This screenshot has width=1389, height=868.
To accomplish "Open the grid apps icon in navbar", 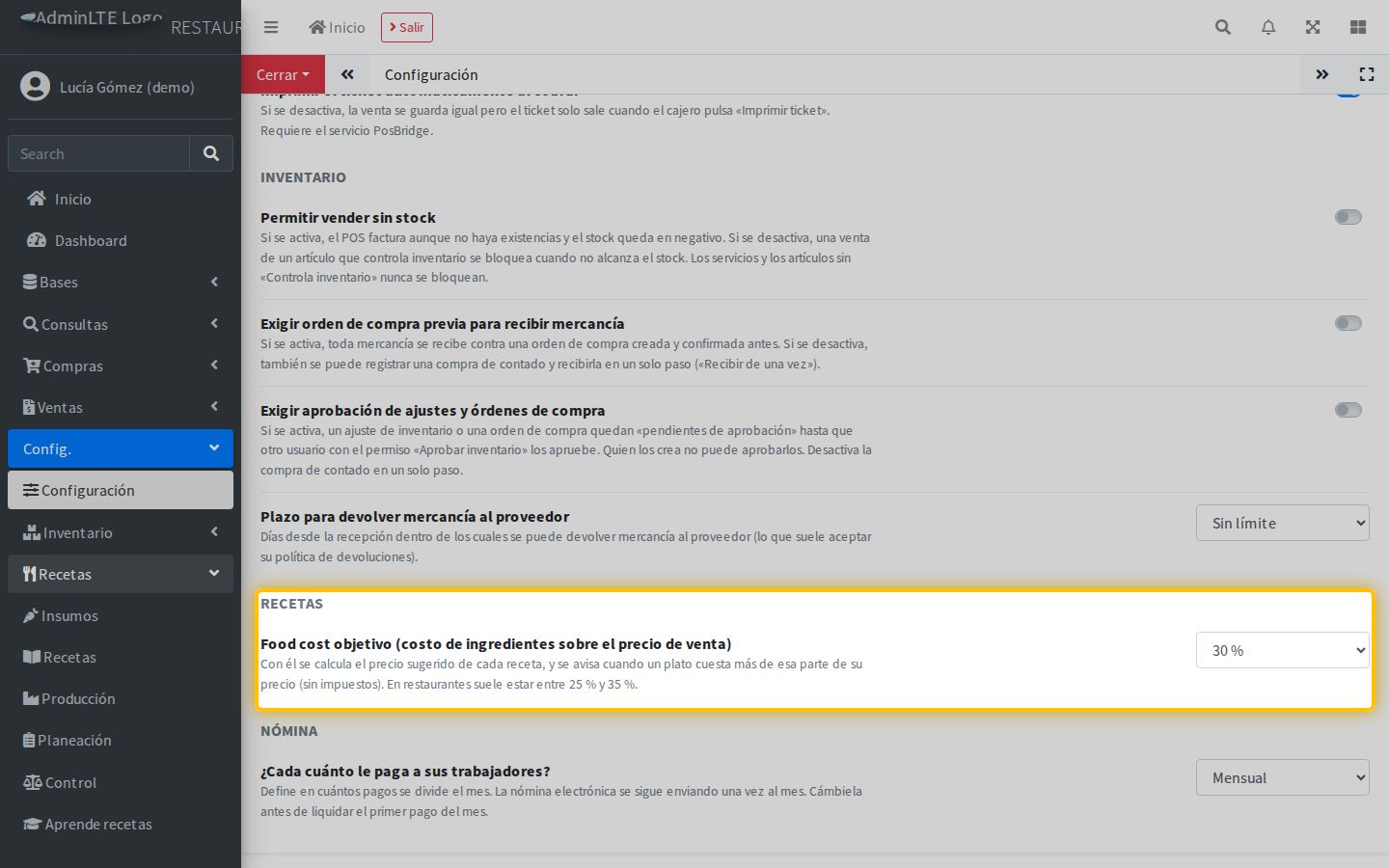I will (x=1358, y=27).
